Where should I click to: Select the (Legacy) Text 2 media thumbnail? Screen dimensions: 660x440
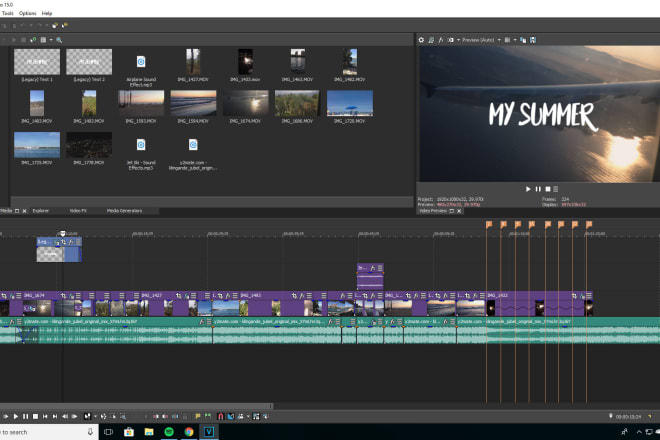pos(89,62)
